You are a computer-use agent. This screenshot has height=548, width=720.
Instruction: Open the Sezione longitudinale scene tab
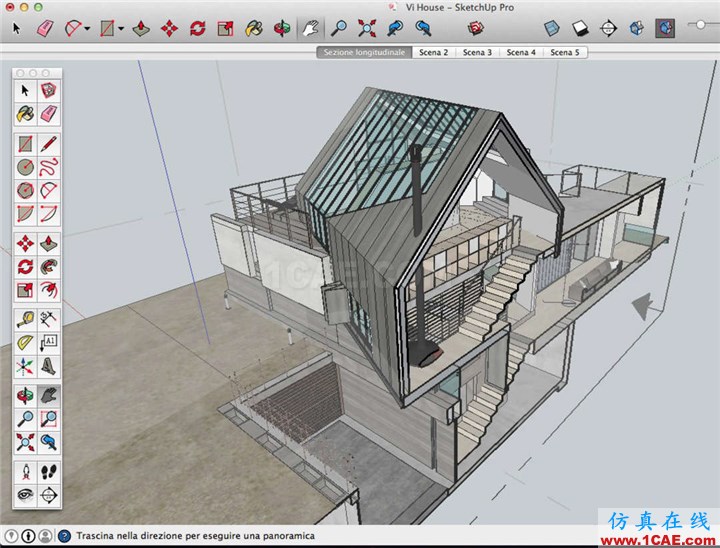point(364,52)
